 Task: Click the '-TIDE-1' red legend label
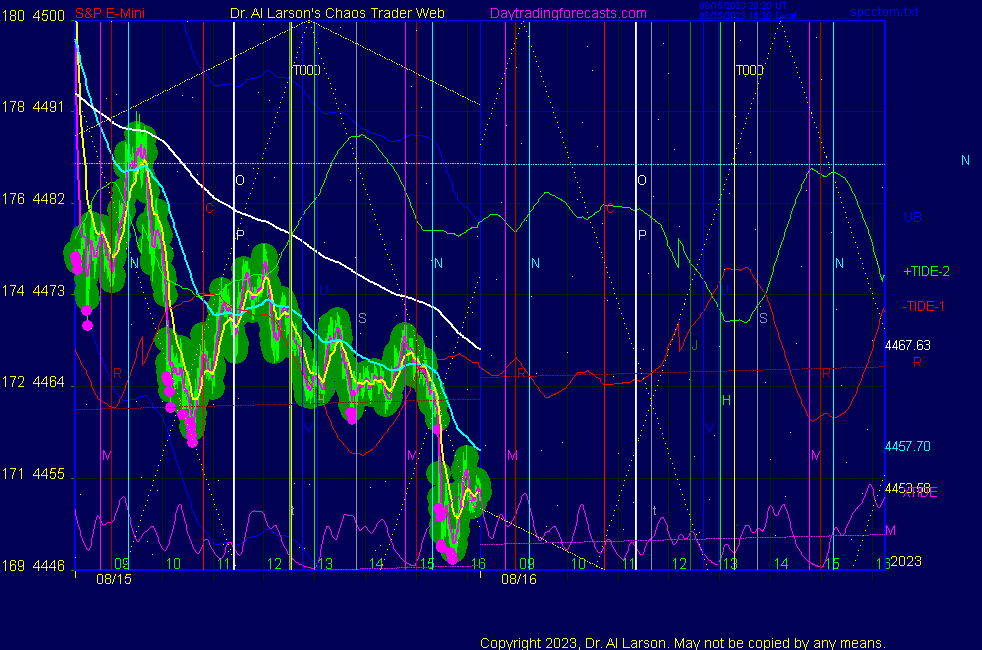tap(923, 306)
